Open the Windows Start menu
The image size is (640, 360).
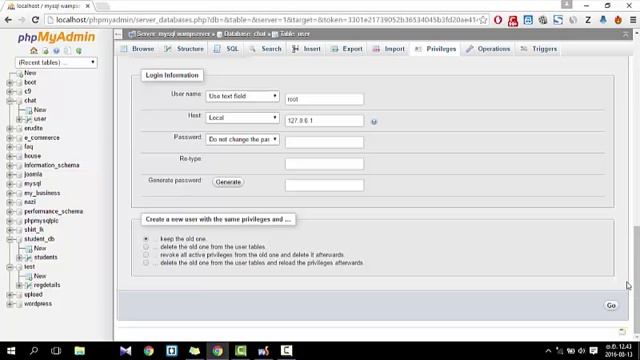click(11, 351)
